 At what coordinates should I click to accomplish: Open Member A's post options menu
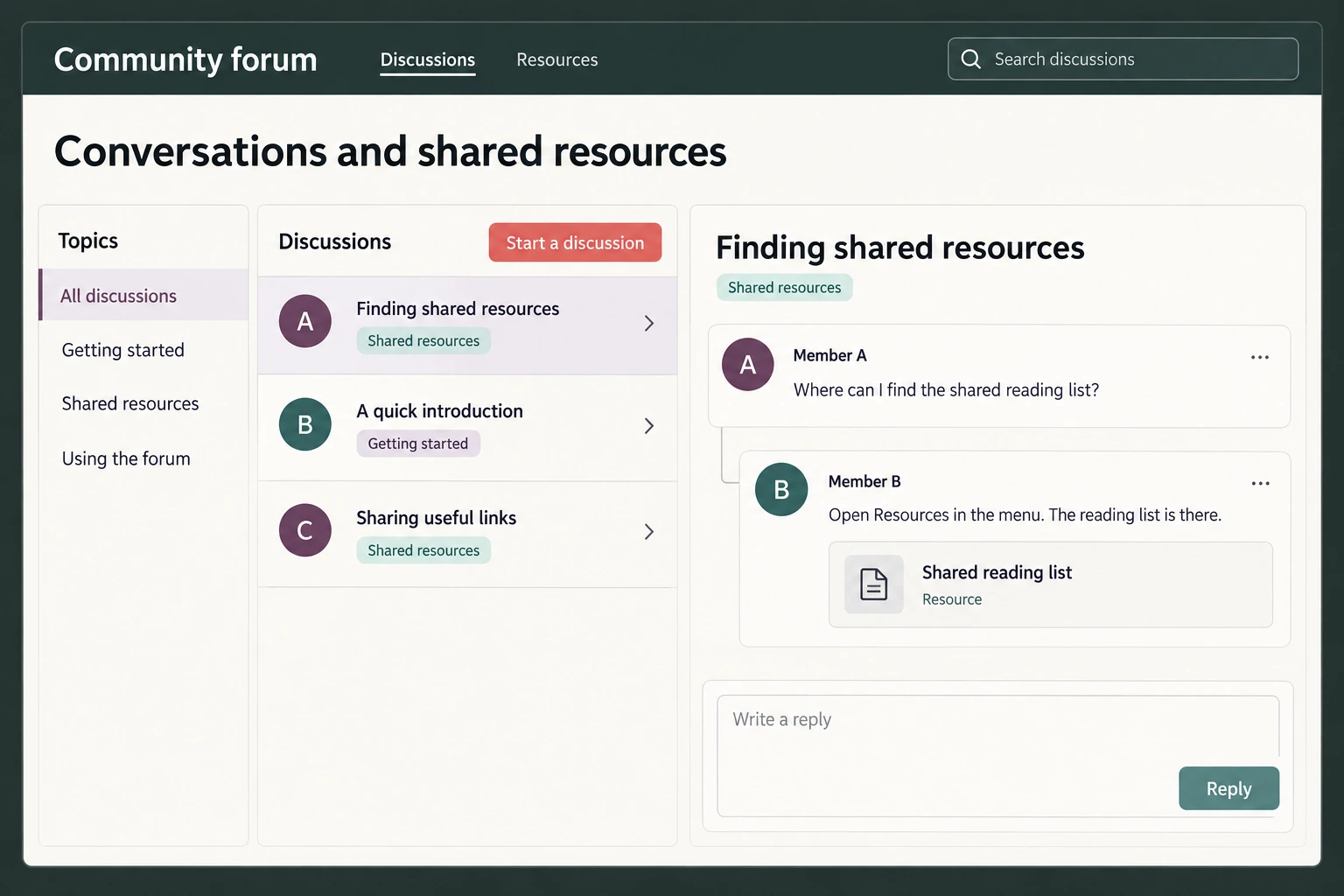1260,357
